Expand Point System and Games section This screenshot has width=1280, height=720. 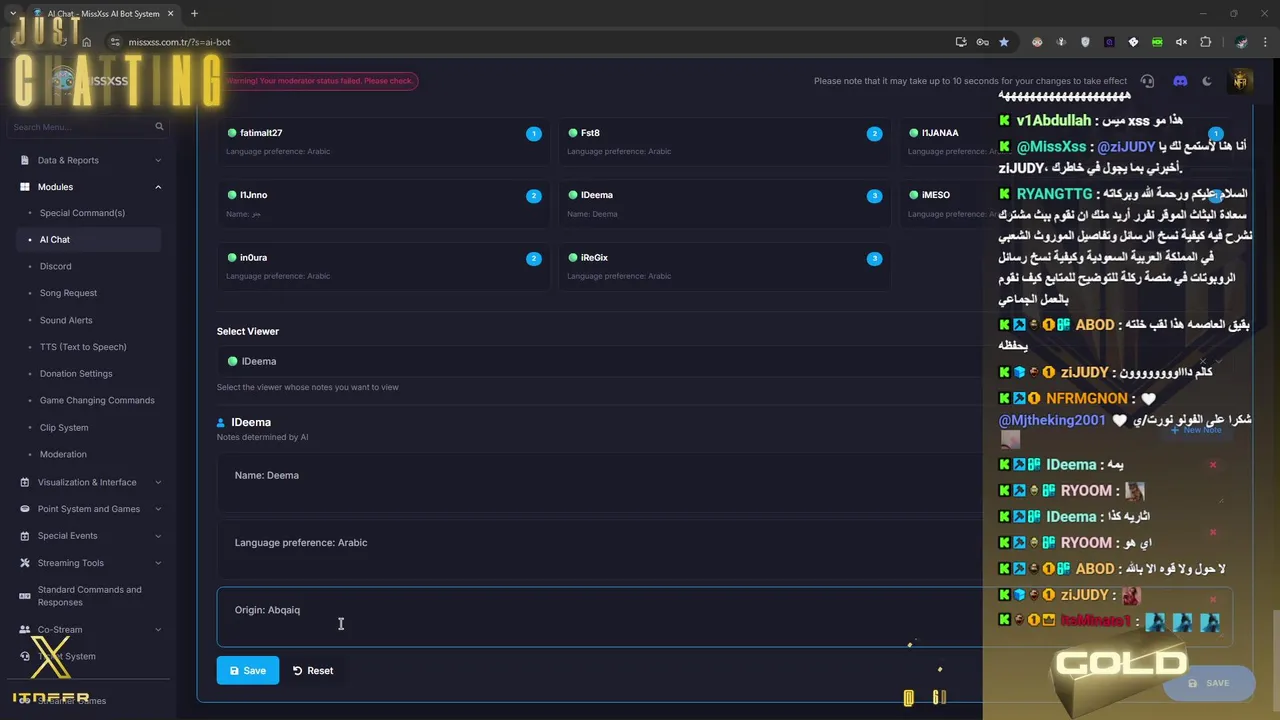click(x=158, y=509)
